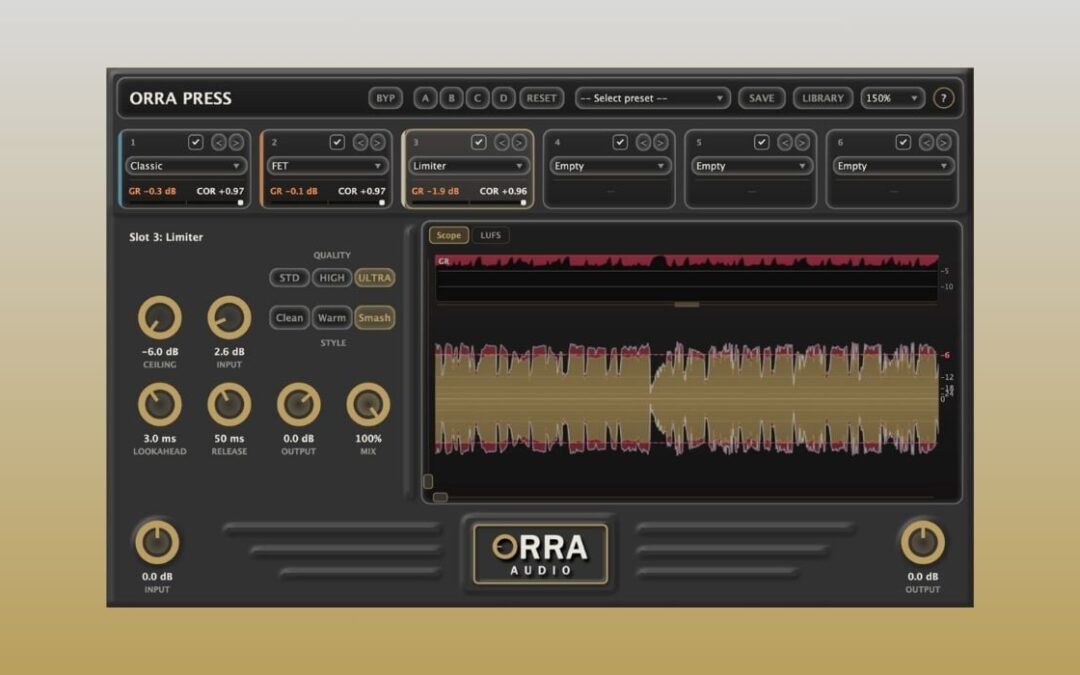Move slot 1 left with its arrow
Image resolution: width=1080 pixels, height=675 pixels.
tap(218, 142)
